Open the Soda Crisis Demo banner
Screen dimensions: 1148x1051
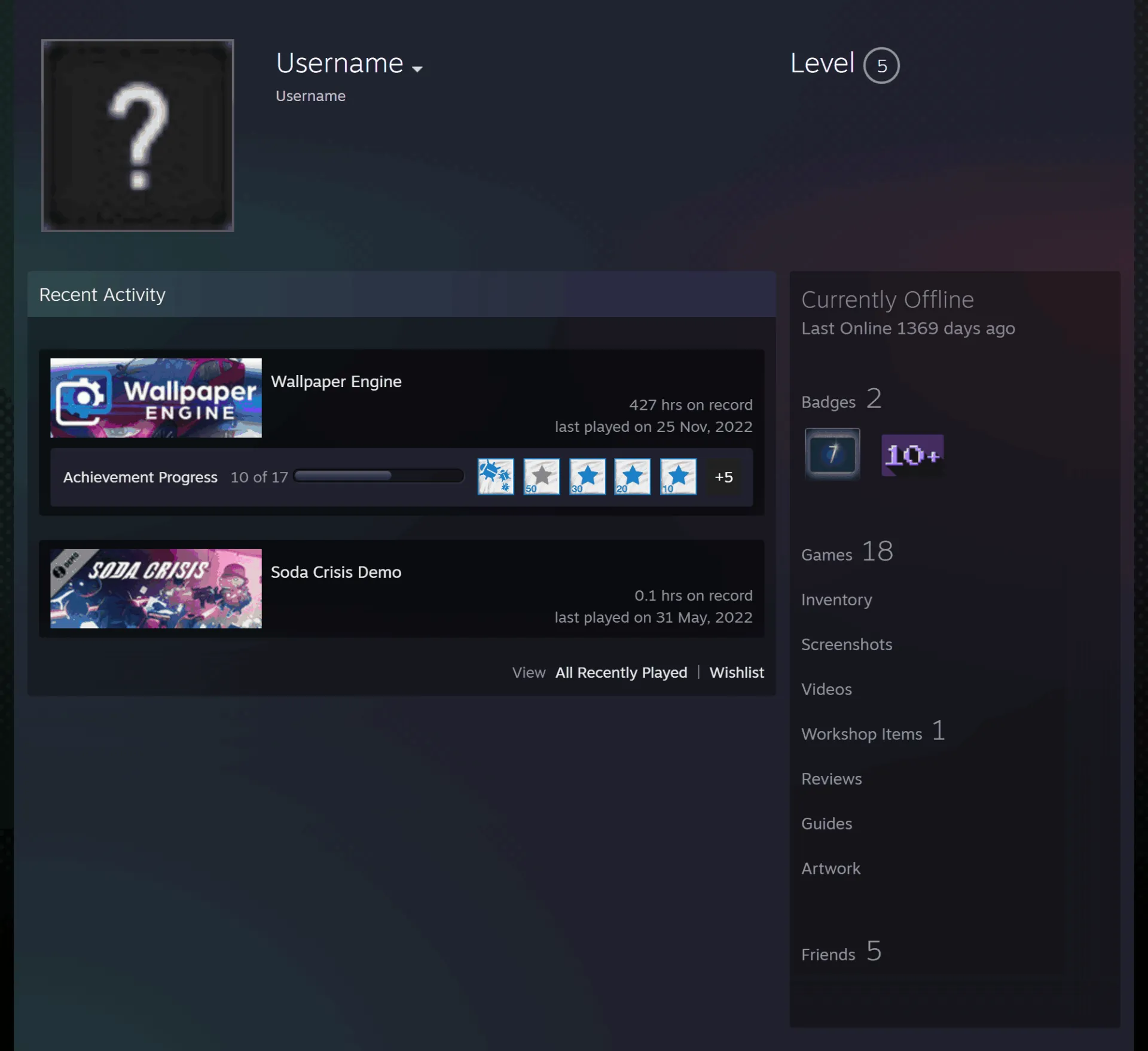(156, 589)
